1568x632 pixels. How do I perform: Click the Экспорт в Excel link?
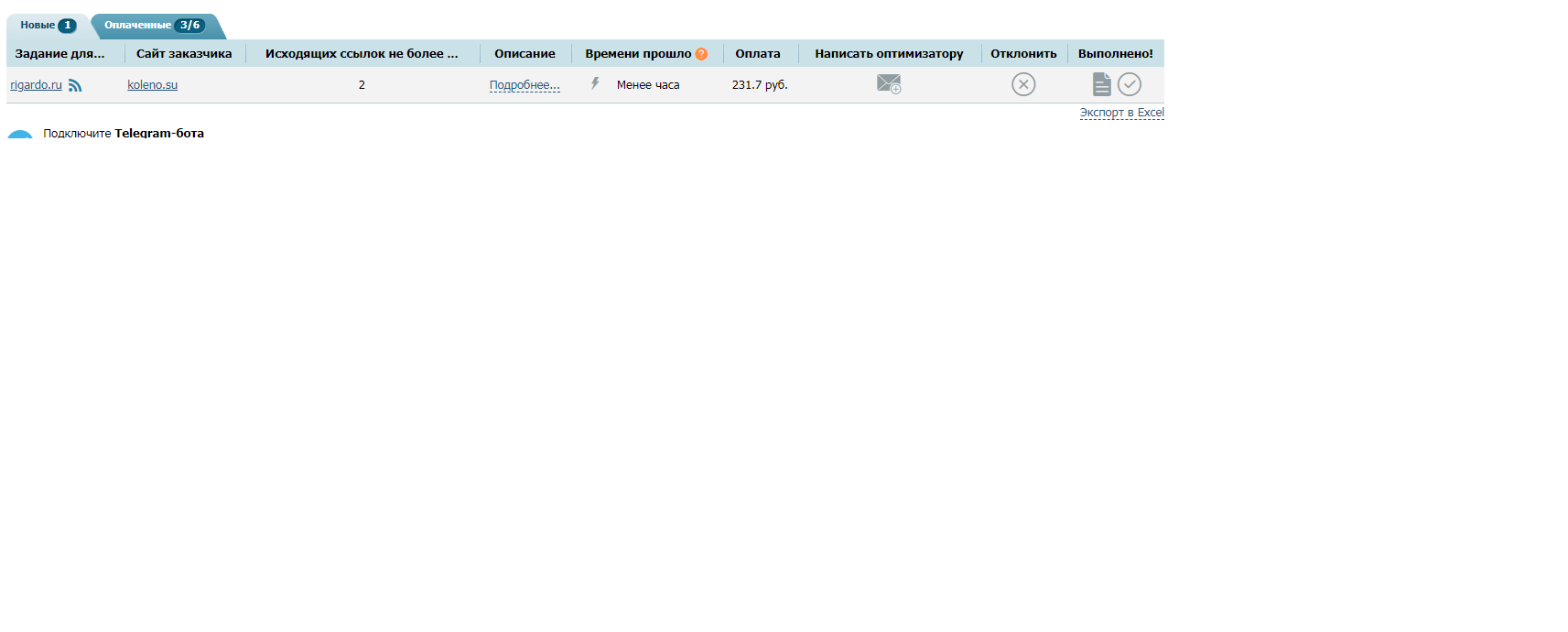click(x=1121, y=113)
